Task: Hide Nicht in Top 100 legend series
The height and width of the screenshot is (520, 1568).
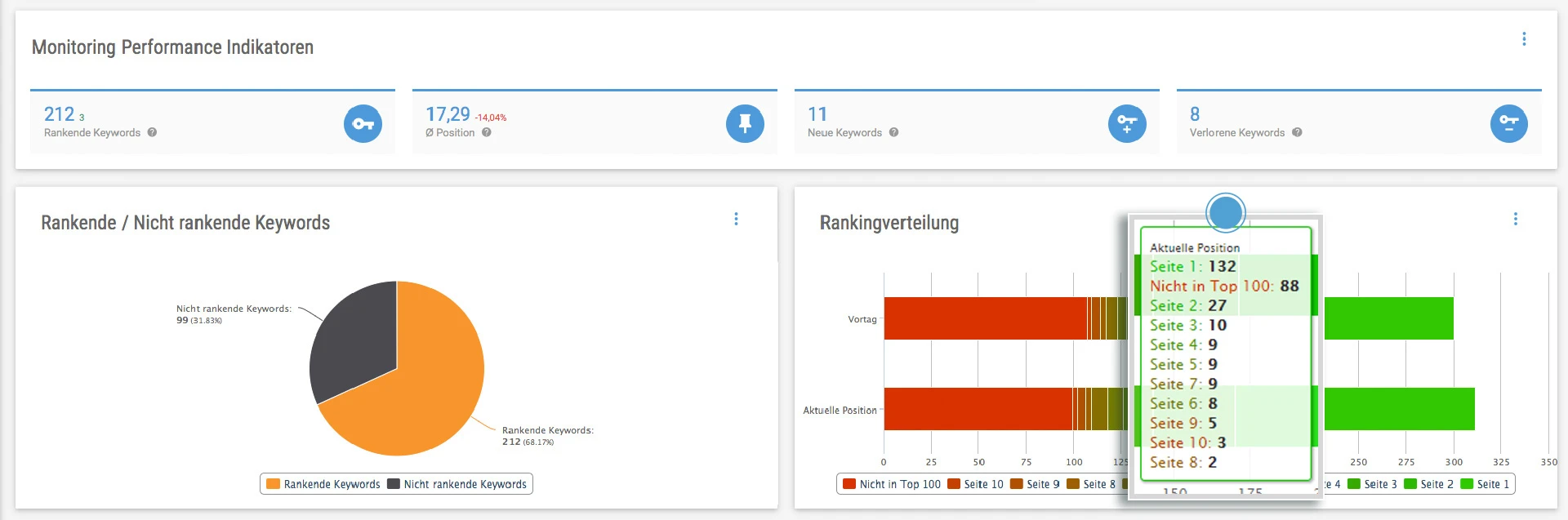Action: [x=892, y=484]
